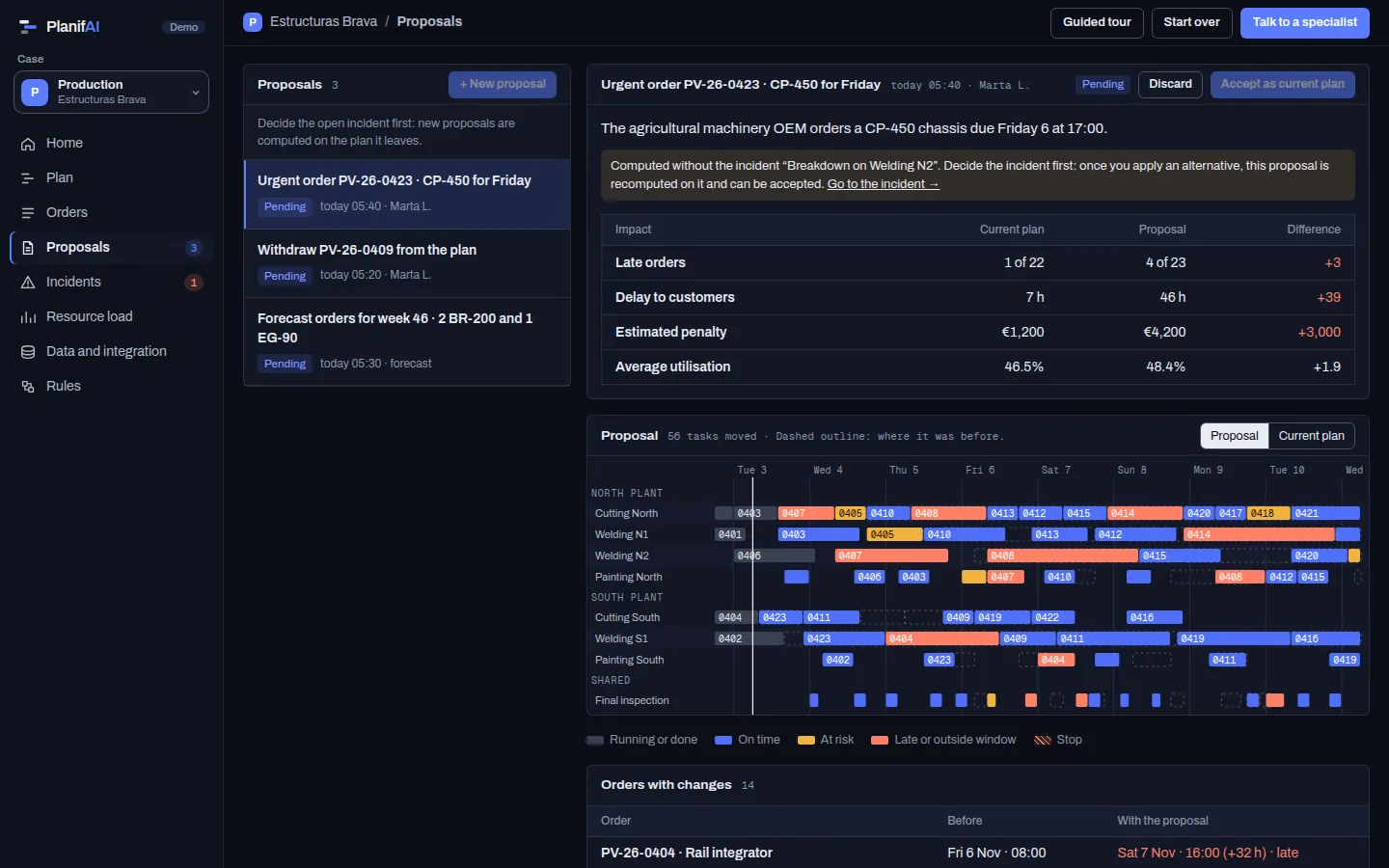The width and height of the screenshot is (1389, 868).
Task: Click the Proposals badge showing 3
Action: [194, 248]
